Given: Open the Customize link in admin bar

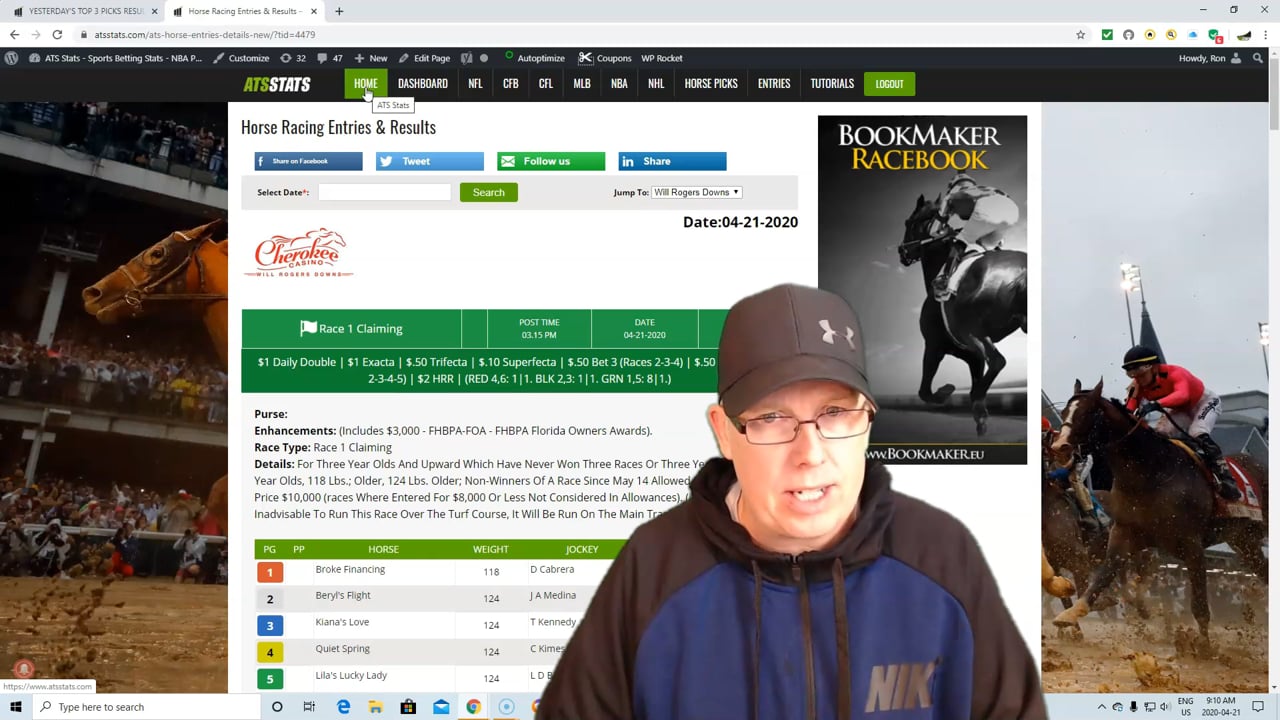Looking at the screenshot, I should click(x=241, y=58).
